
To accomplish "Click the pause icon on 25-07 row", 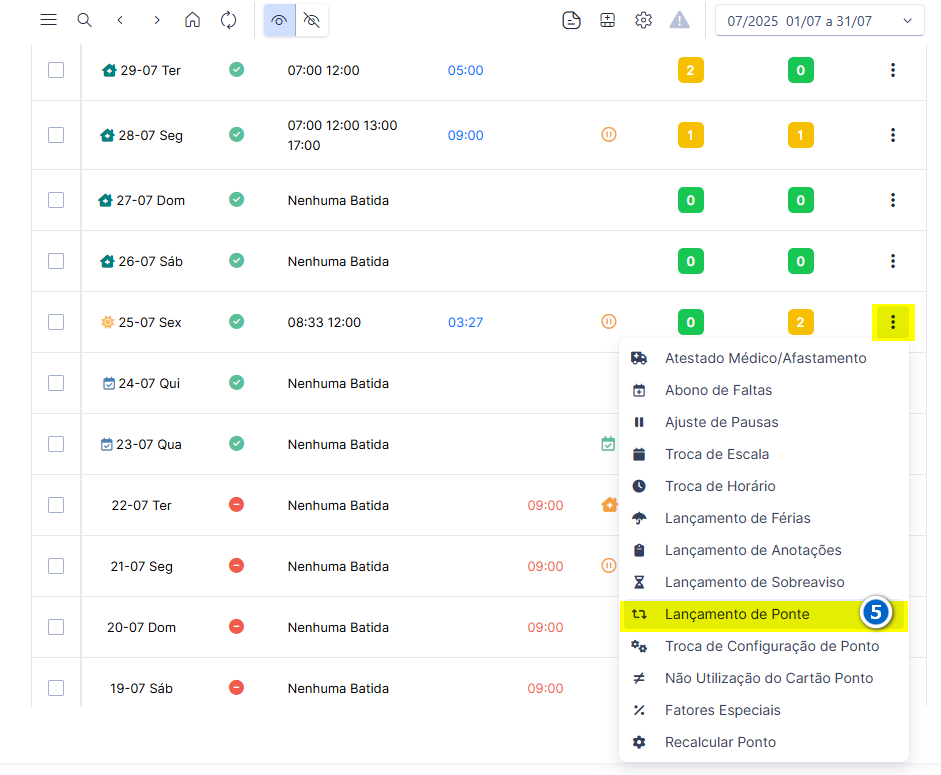I will [x=609, y=322].
